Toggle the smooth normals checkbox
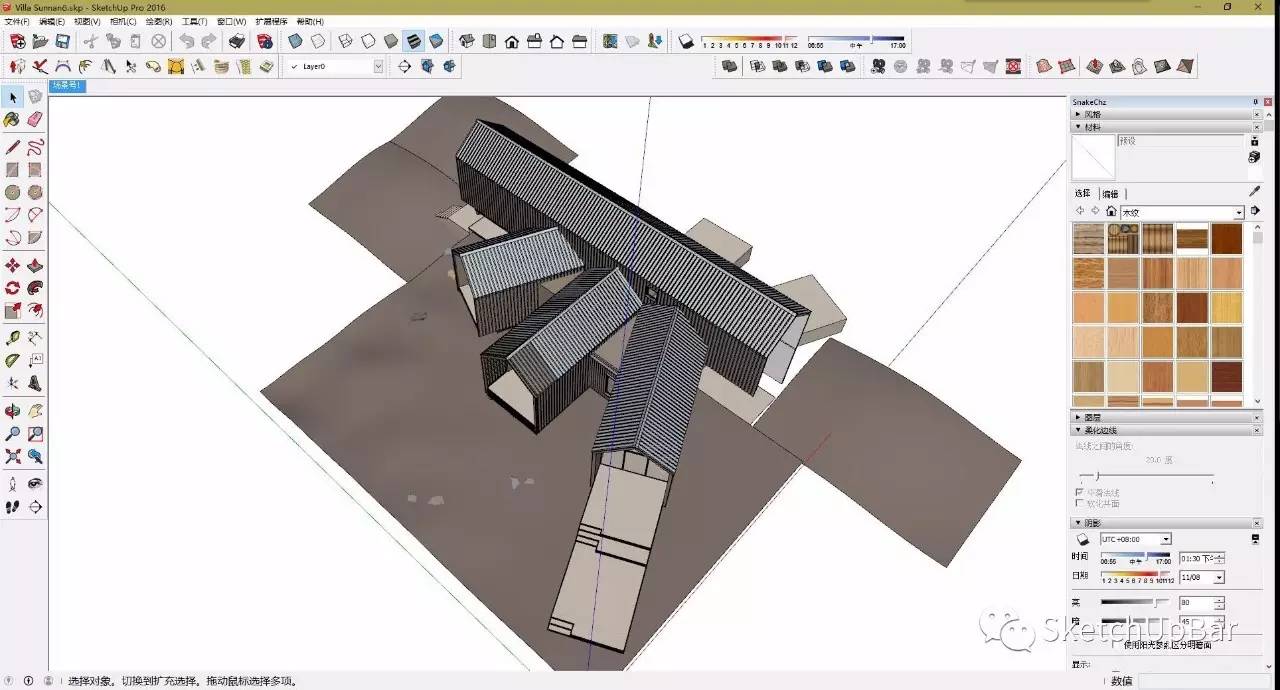This screenshot has height=690, width=1280. point(1079,492)
